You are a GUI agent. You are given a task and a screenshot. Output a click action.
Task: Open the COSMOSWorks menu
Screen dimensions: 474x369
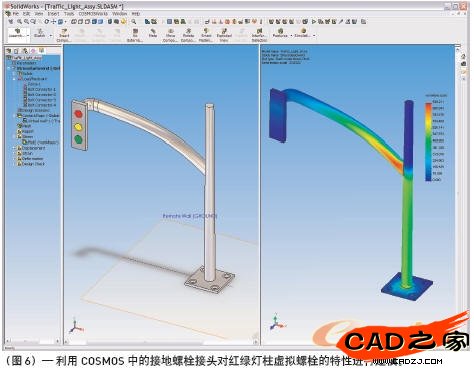tap(93, 14)
